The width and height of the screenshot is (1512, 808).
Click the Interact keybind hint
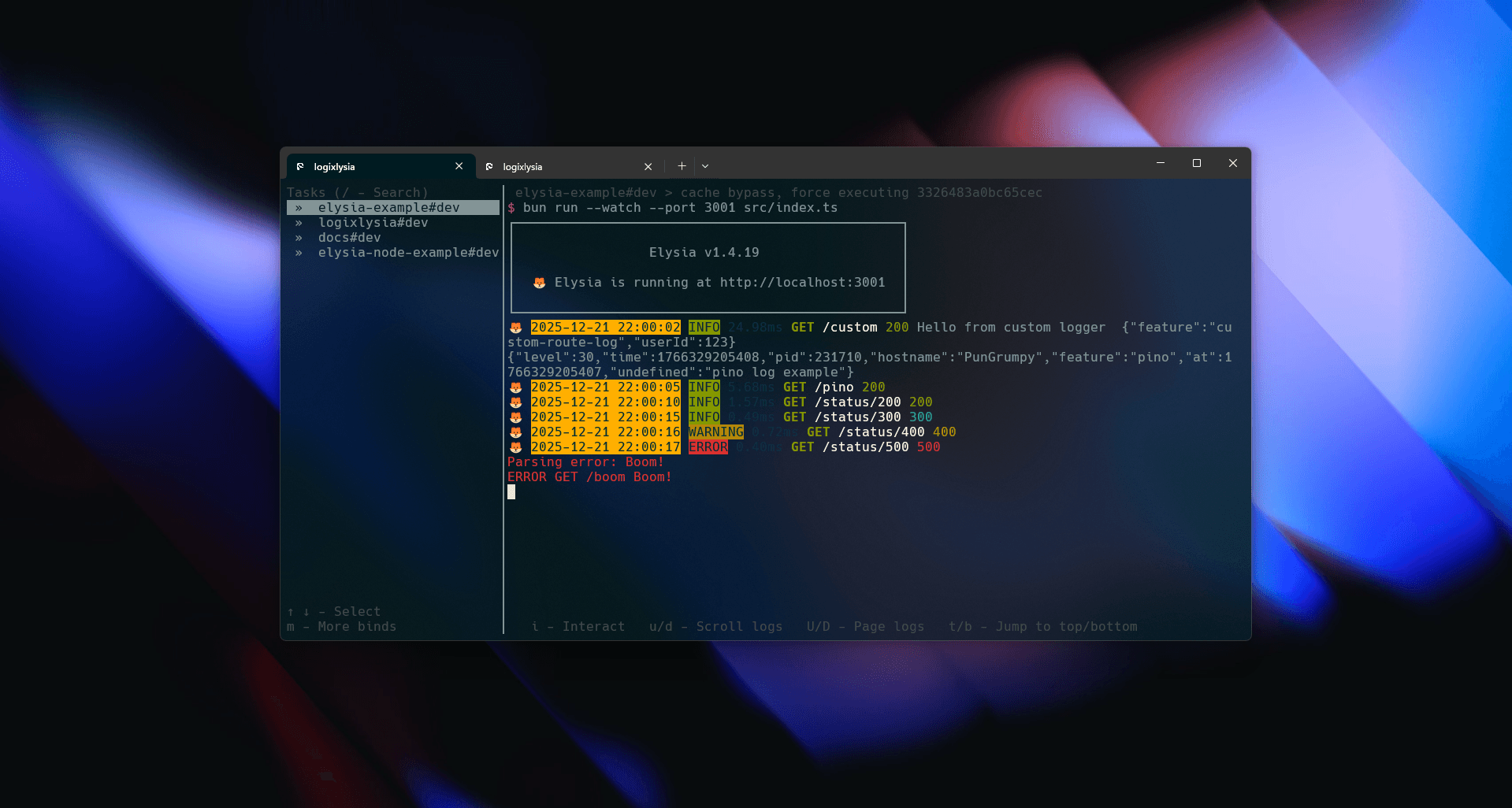coord(578,627)
